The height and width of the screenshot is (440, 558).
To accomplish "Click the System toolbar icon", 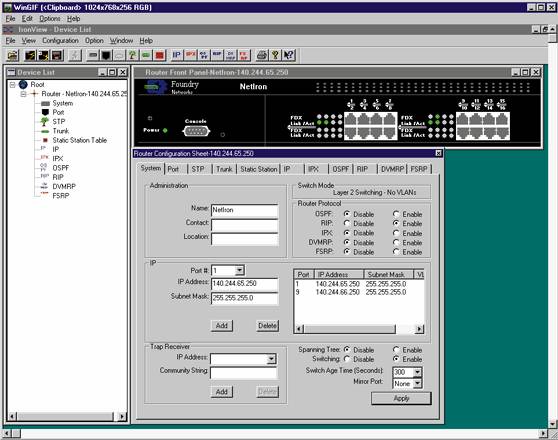I will point(93,55).
